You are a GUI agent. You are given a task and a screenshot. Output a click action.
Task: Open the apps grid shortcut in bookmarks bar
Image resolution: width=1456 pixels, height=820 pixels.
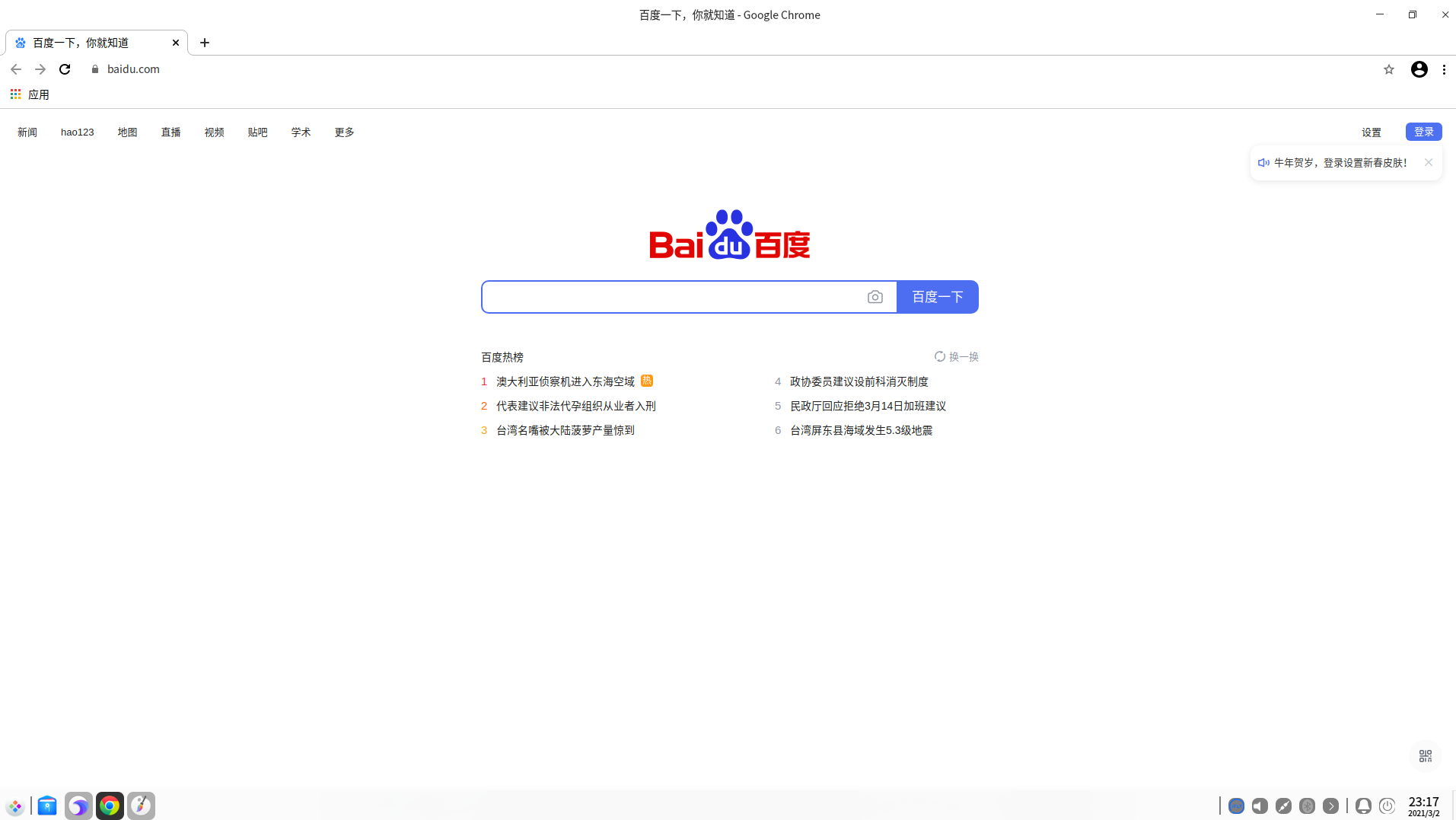click(15, 94)
